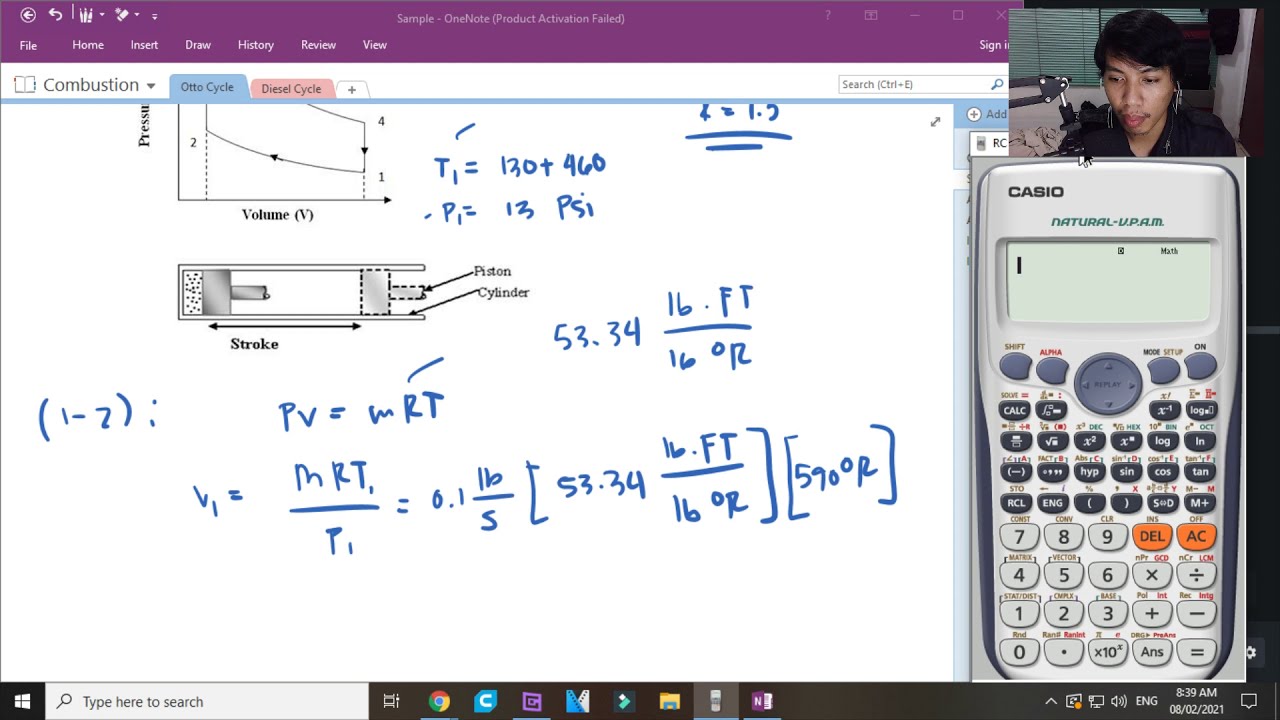Click the calculator x inverse key
1280x720 pixels.
pyautogui.click(x=1164, y=410)
